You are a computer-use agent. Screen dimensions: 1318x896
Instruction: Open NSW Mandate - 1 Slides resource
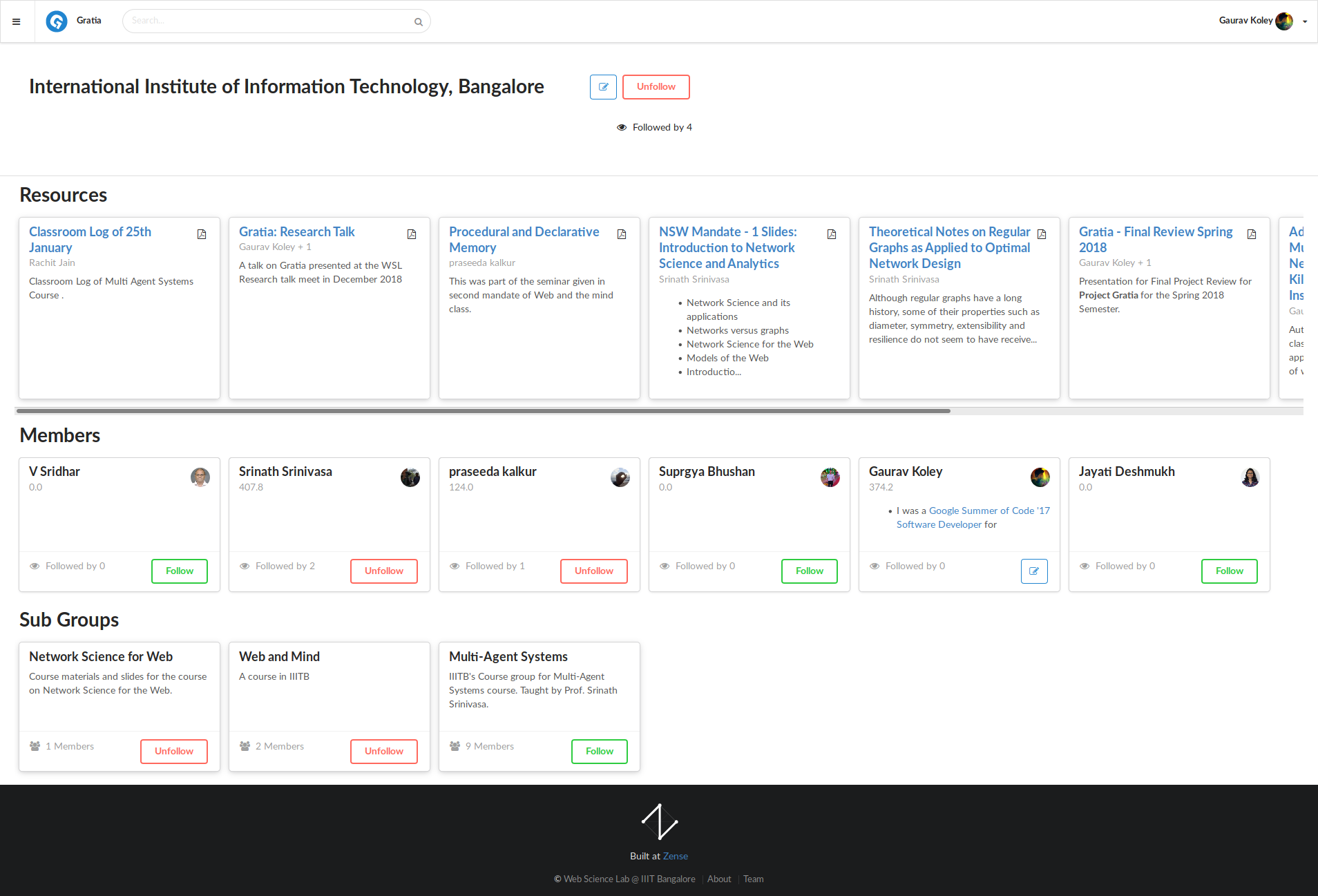[728, 248]
